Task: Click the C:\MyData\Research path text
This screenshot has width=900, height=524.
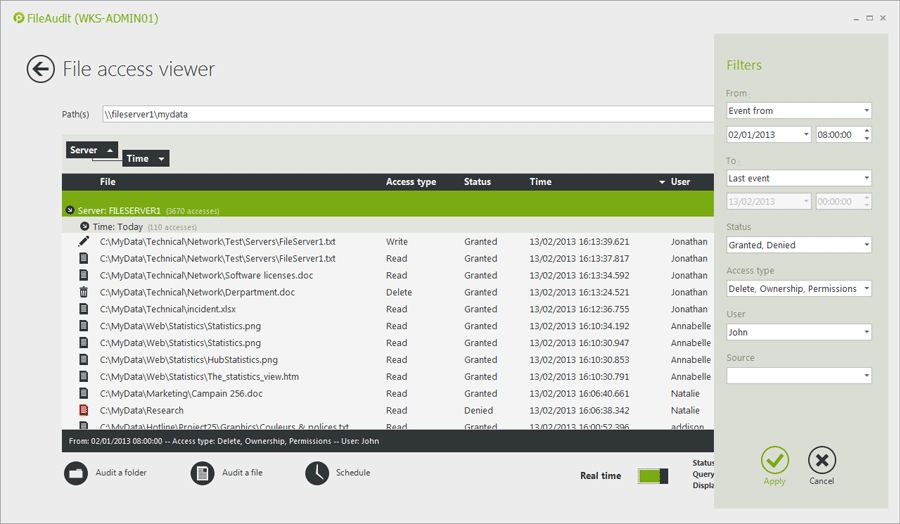Action: click(142, 410)
